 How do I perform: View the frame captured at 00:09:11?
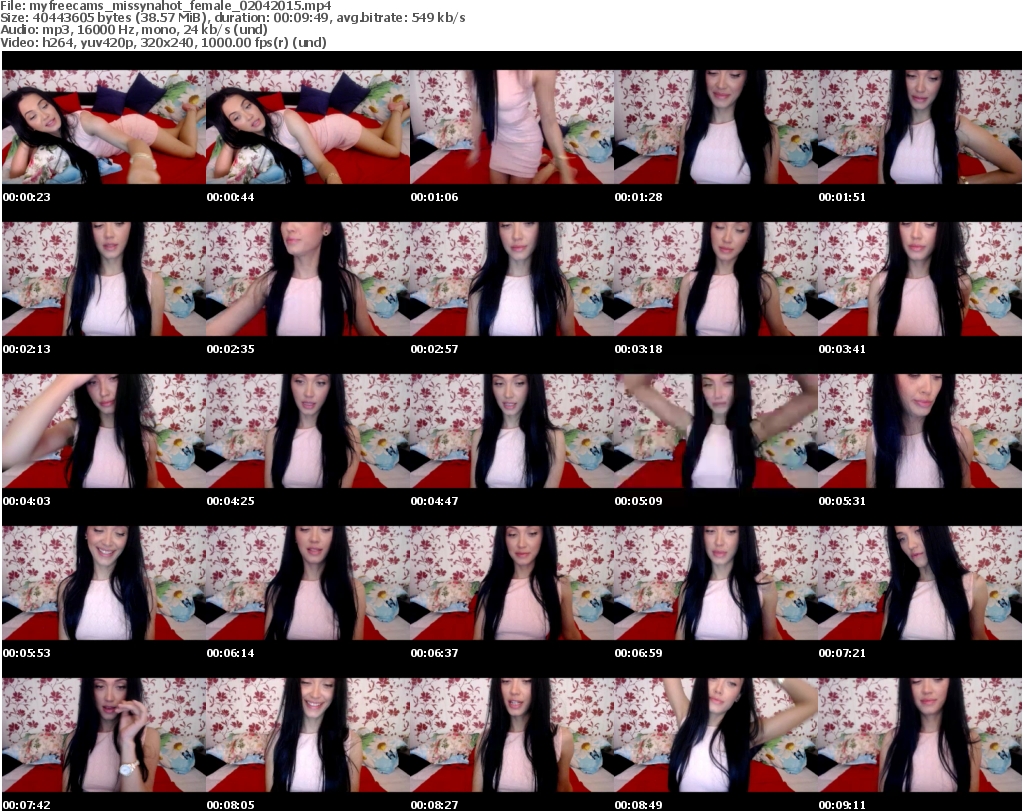(x=920, y=735)
